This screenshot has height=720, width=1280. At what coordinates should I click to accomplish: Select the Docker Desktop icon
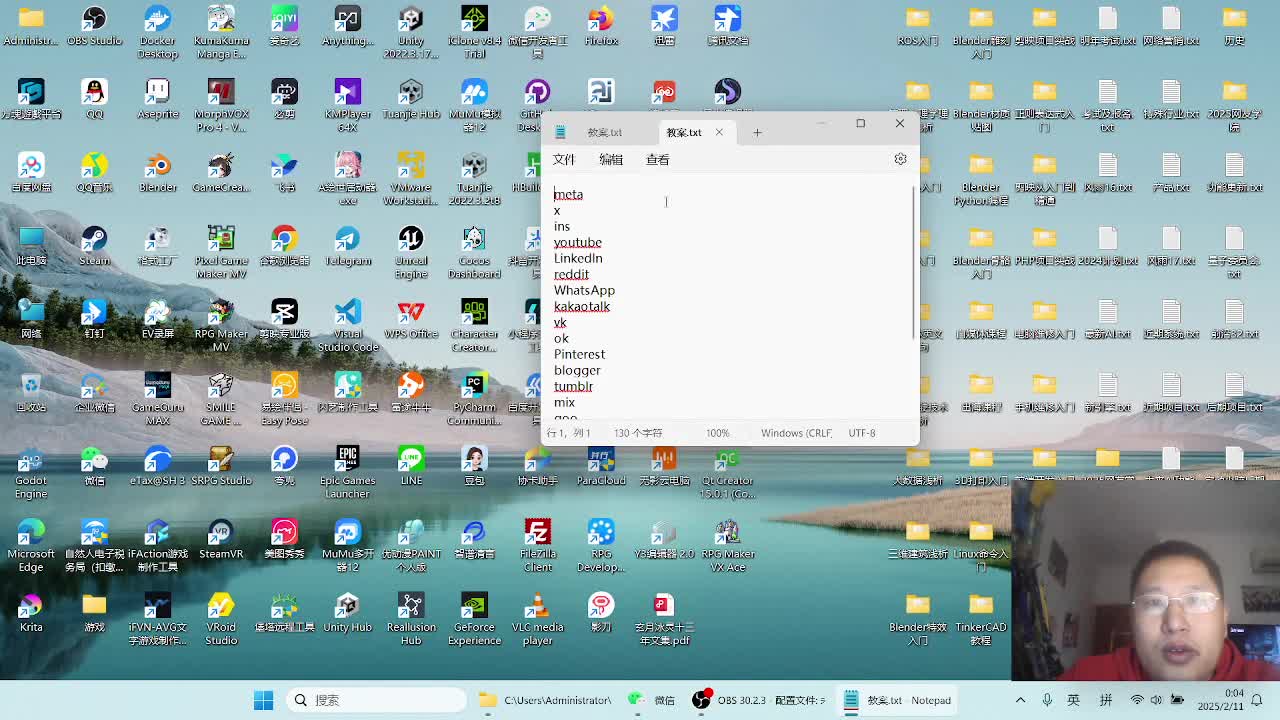point(157,32)
